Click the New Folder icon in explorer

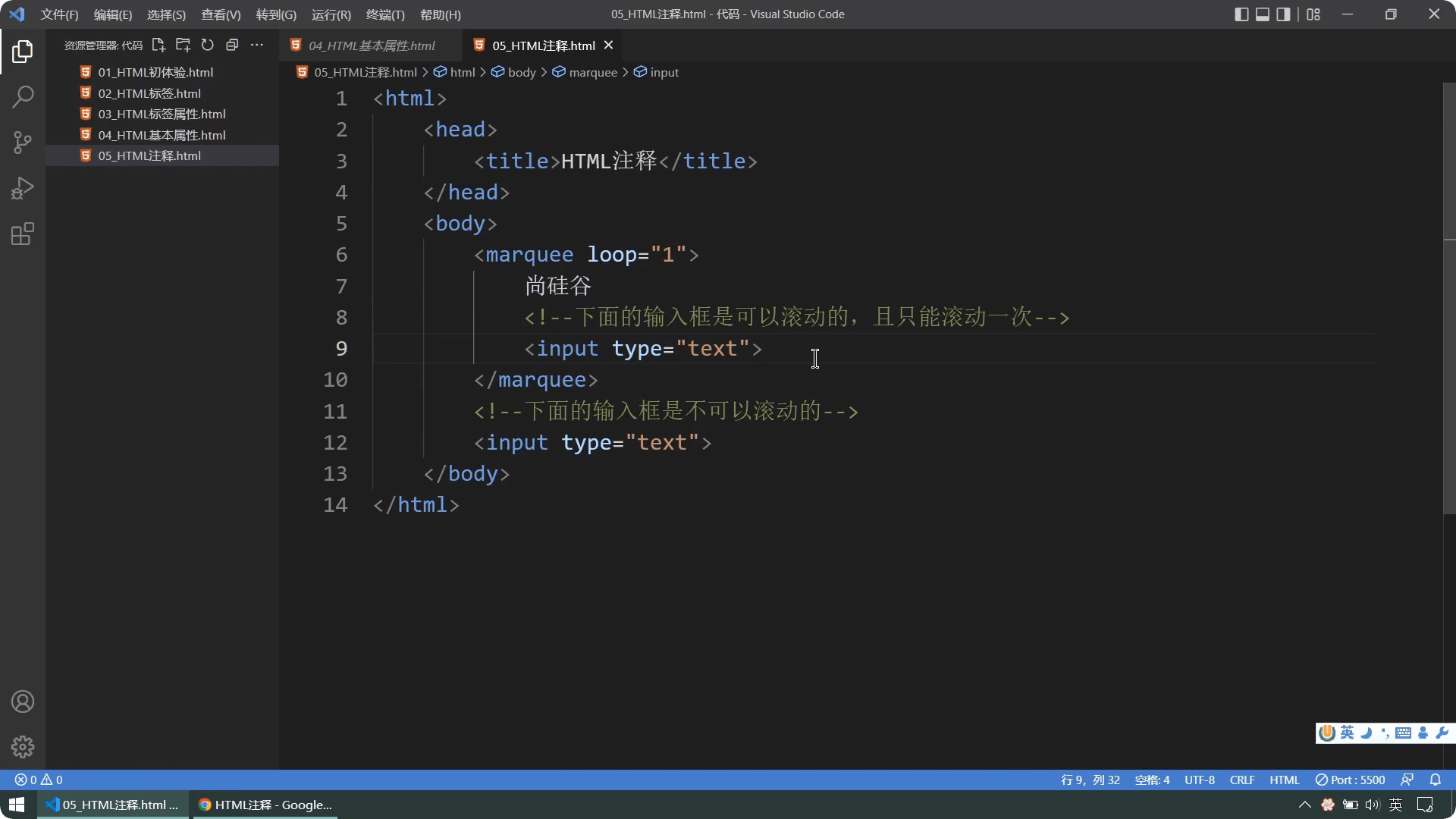pos(183,45)
